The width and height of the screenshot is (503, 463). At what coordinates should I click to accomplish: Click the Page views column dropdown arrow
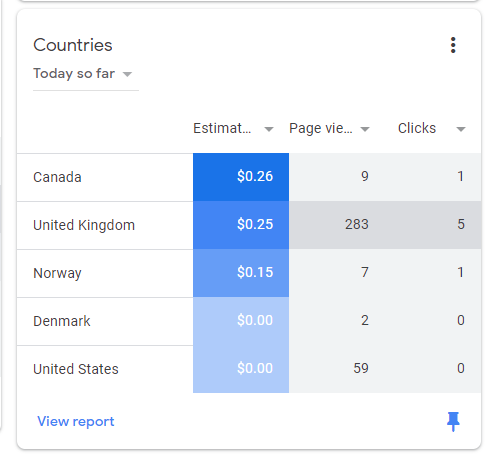(365, 129)
